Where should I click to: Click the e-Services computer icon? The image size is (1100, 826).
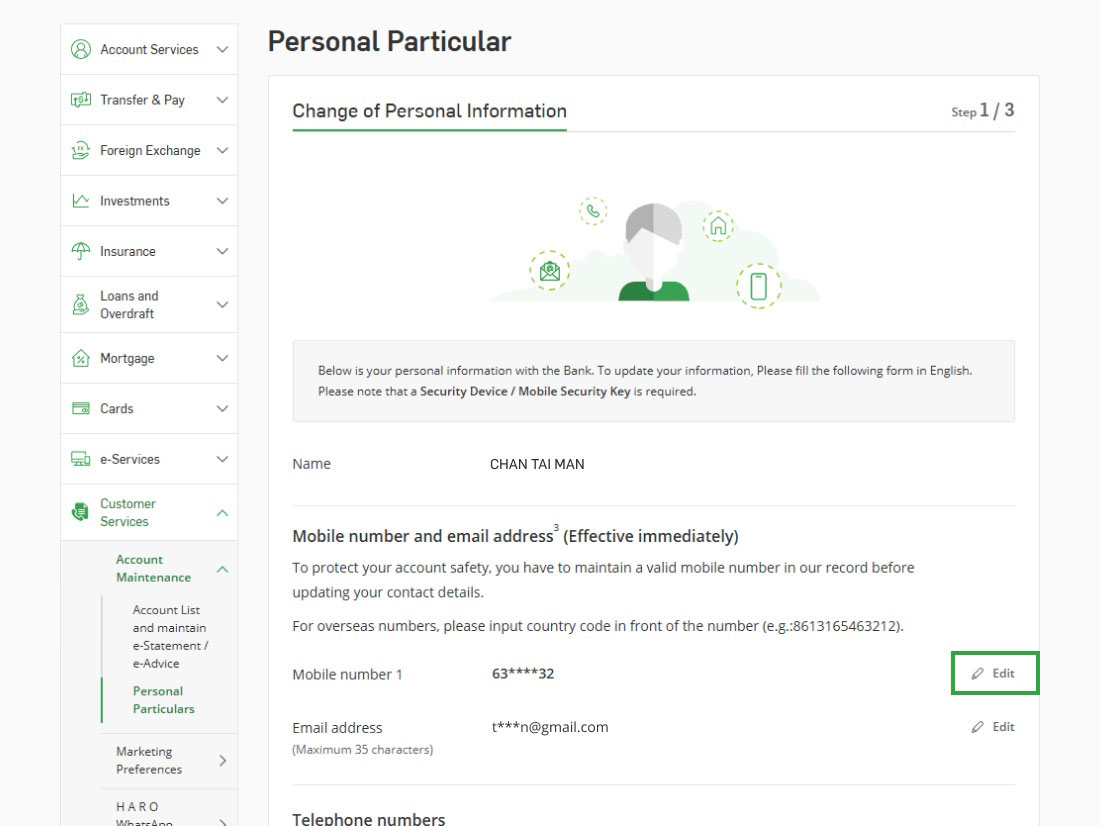coord(81,460)
